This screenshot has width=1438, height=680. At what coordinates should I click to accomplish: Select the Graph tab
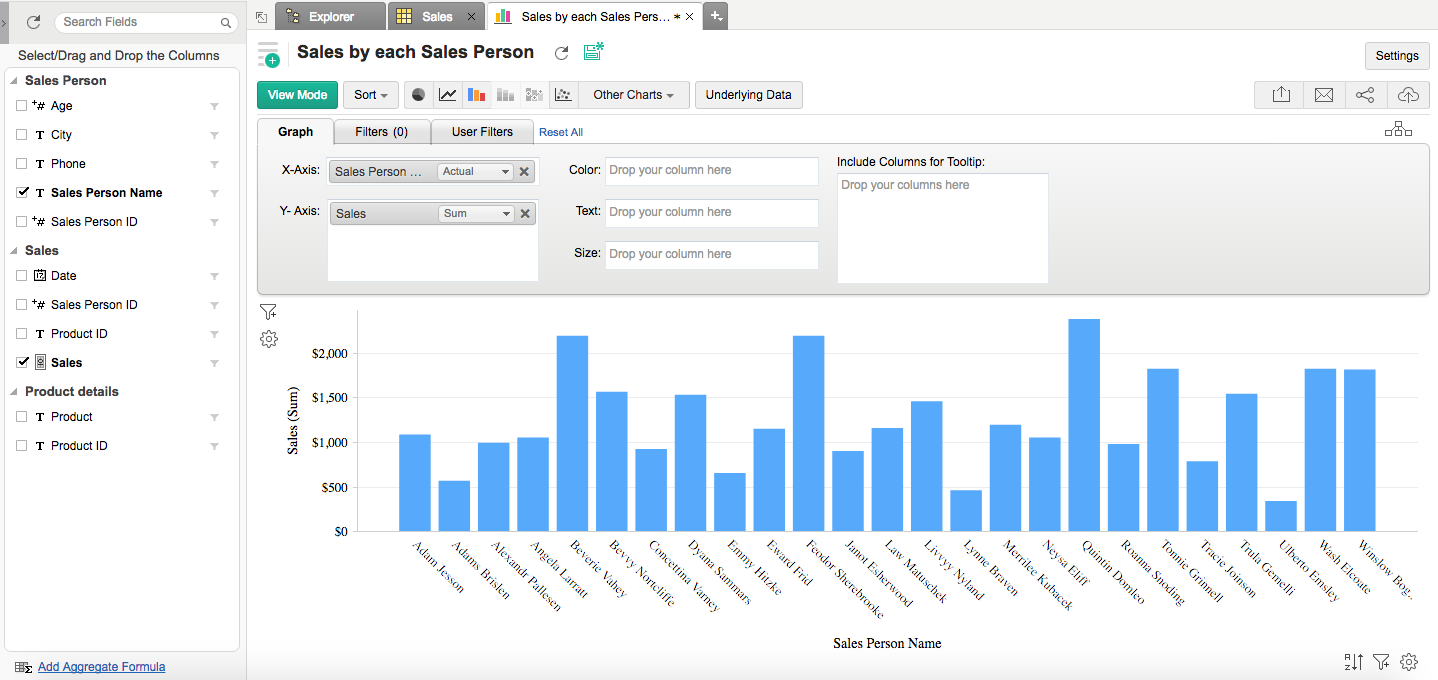[295, 132]
